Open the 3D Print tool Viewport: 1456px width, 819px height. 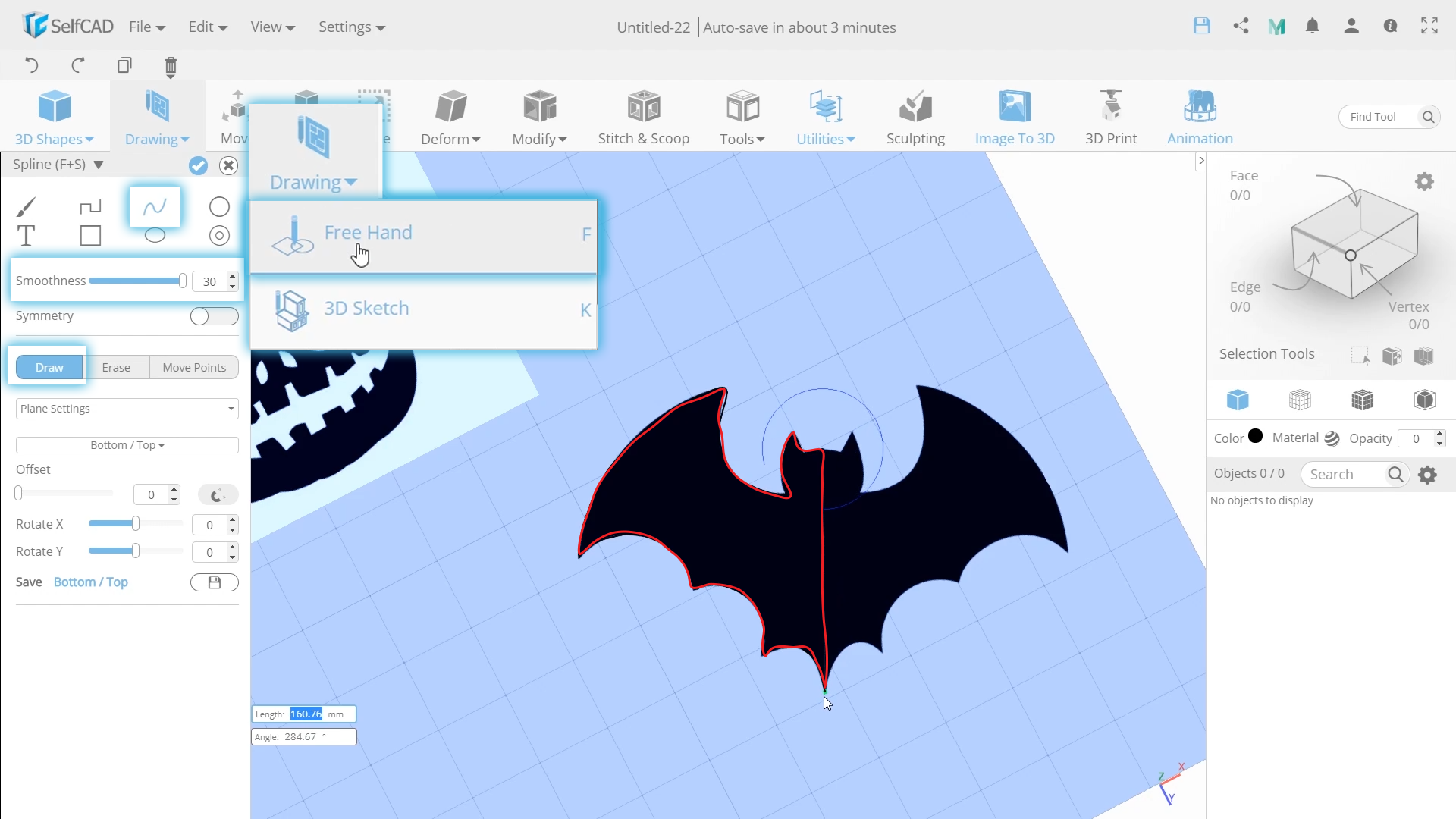[x=1111, y=118]
